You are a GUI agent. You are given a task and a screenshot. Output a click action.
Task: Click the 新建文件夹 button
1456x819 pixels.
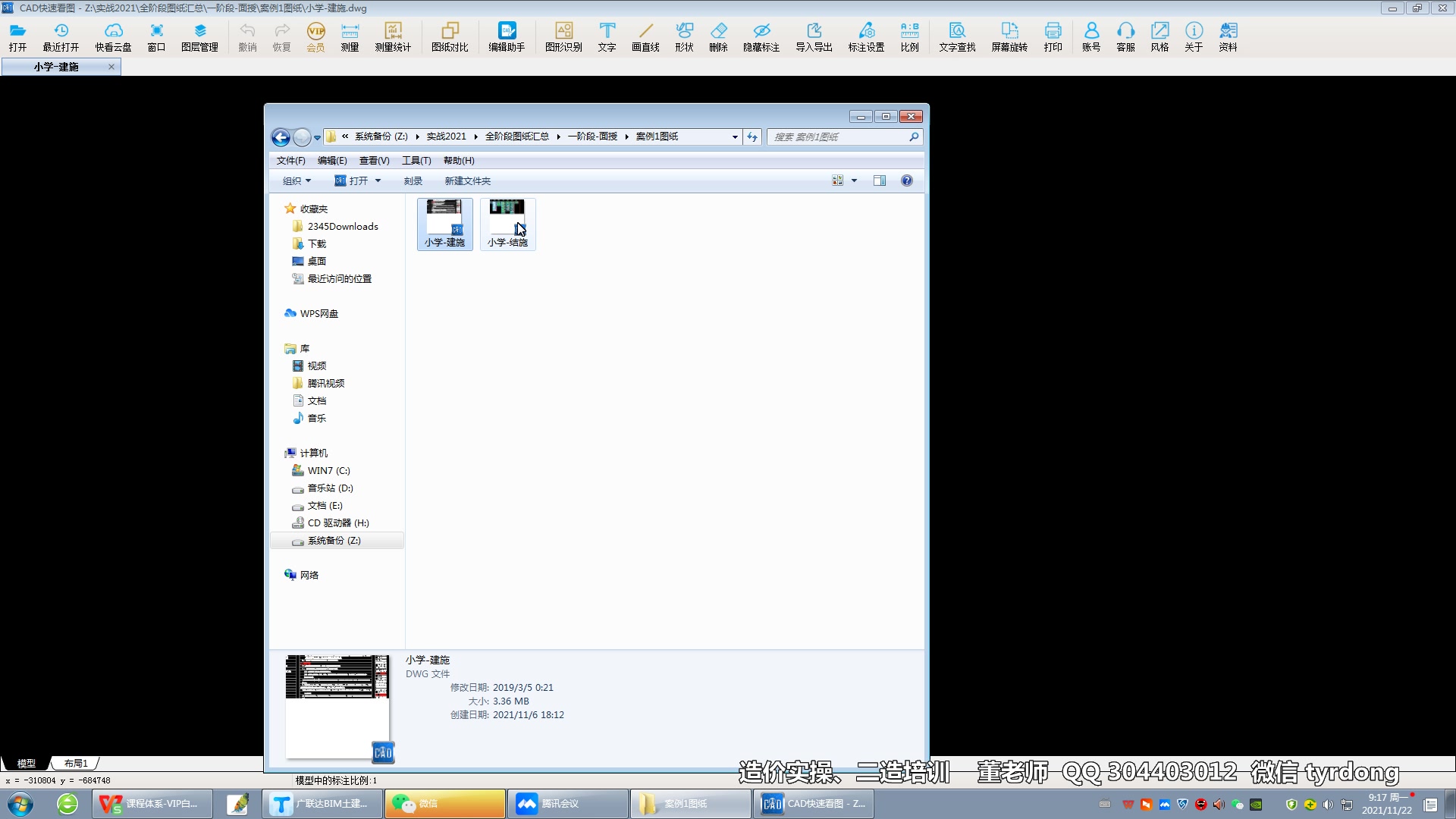467,180
